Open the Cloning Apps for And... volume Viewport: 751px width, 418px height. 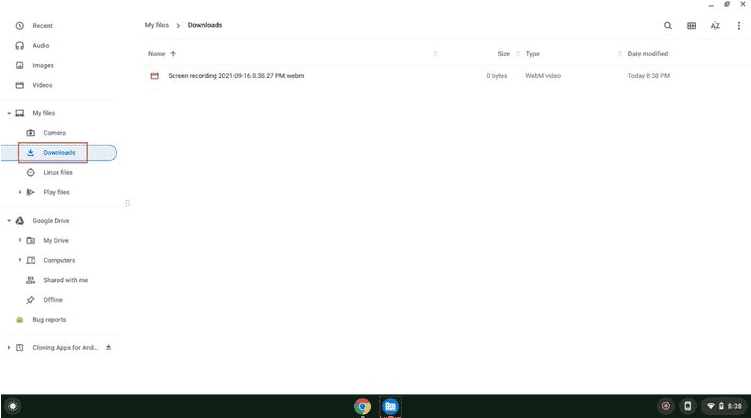[65, 348]
